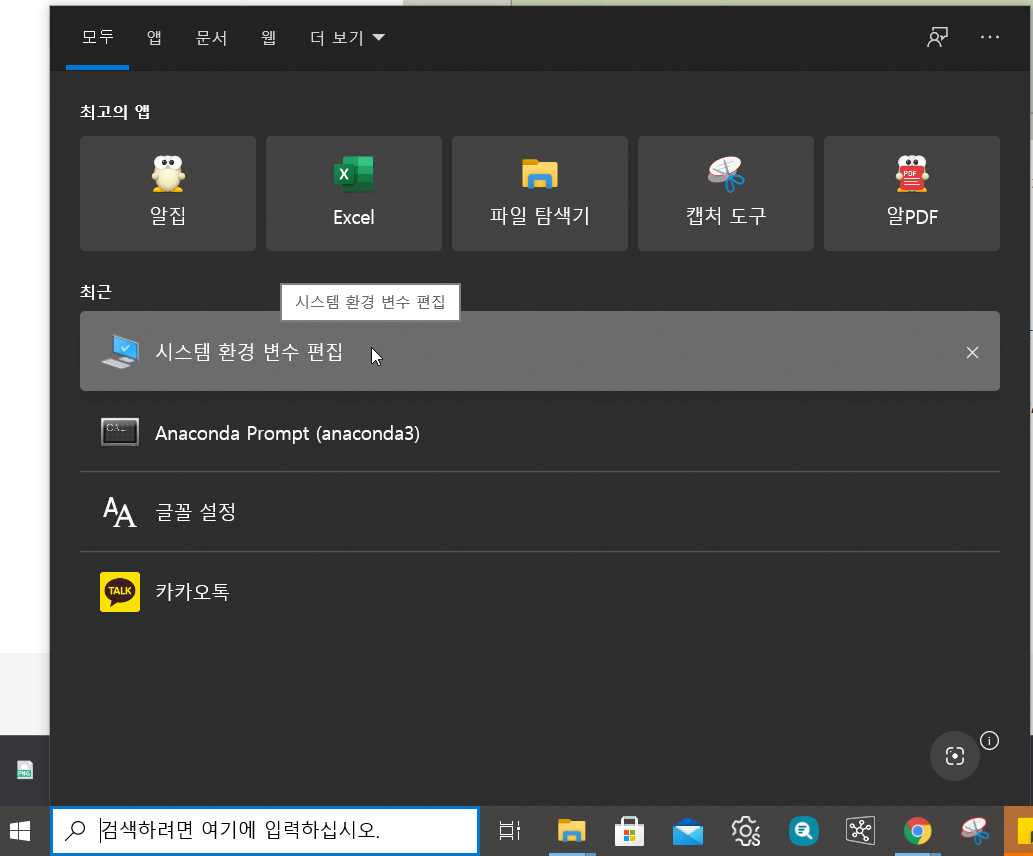1033x856 pixels.
Task: Launch 카카오톡 from recent list
Action: [x=540, y=592]
